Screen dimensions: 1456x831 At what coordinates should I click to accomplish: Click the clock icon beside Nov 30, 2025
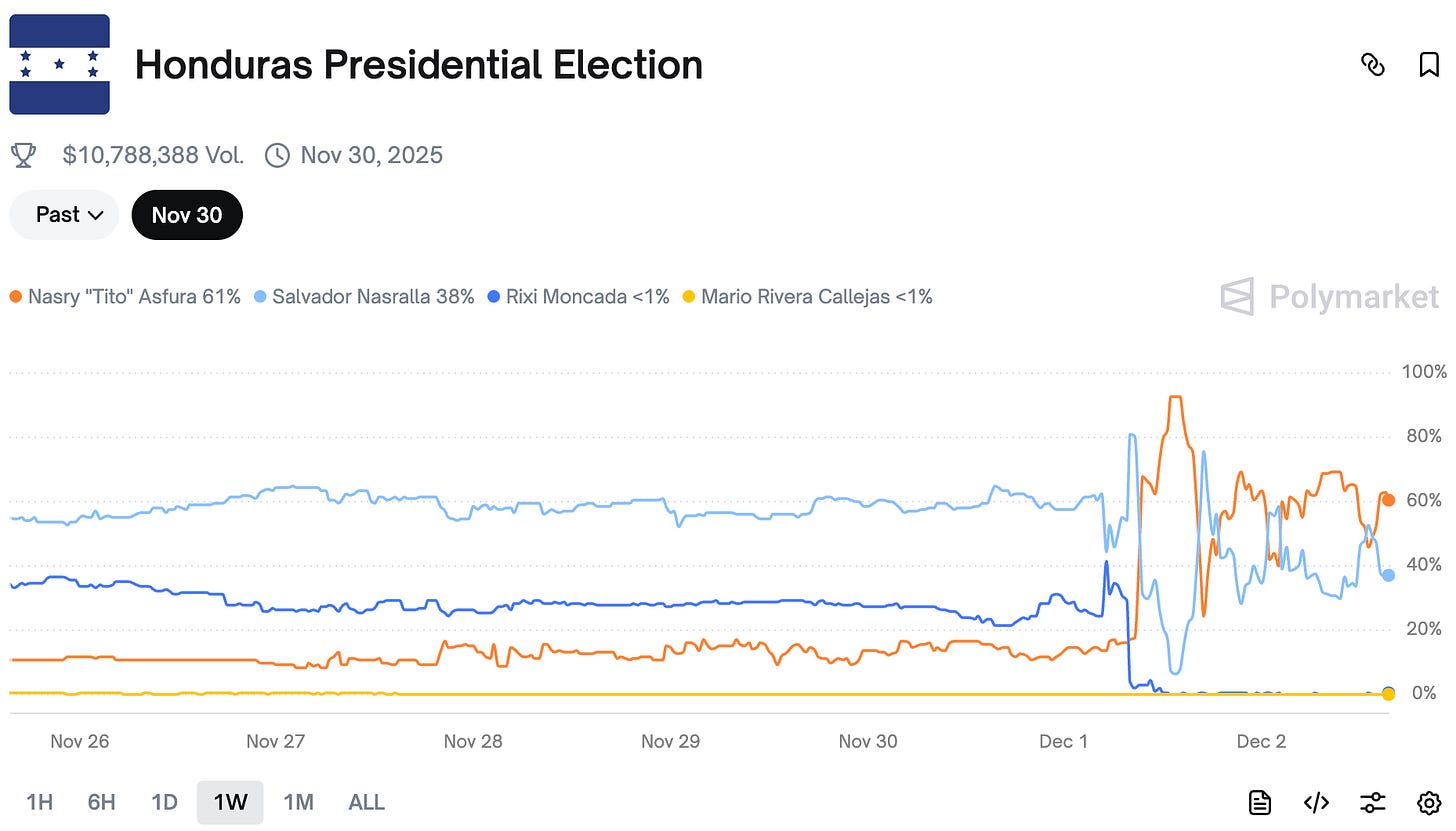click(x=278, y=155)
